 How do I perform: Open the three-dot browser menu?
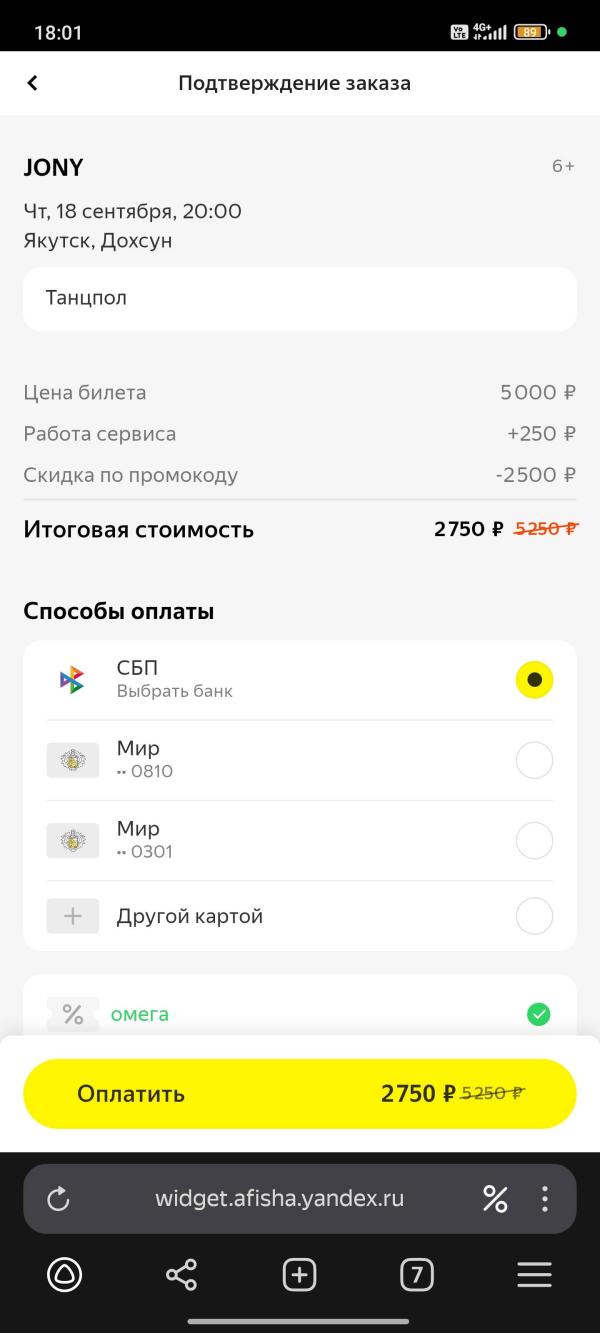click(545, 1198)
